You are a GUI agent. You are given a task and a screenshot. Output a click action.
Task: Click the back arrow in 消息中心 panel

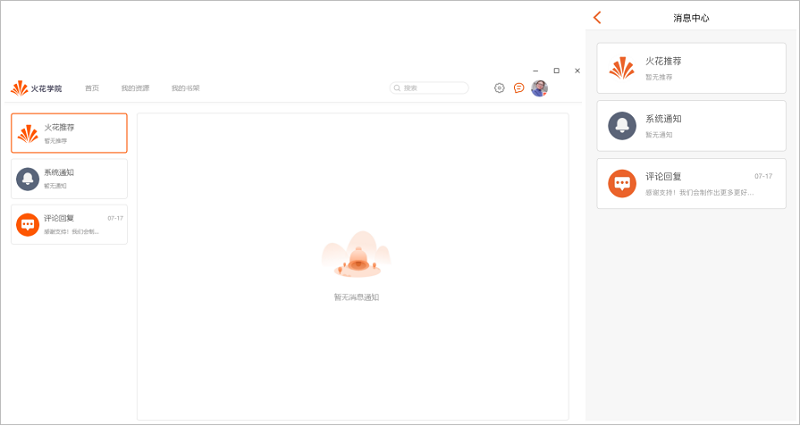click(597, 17)
